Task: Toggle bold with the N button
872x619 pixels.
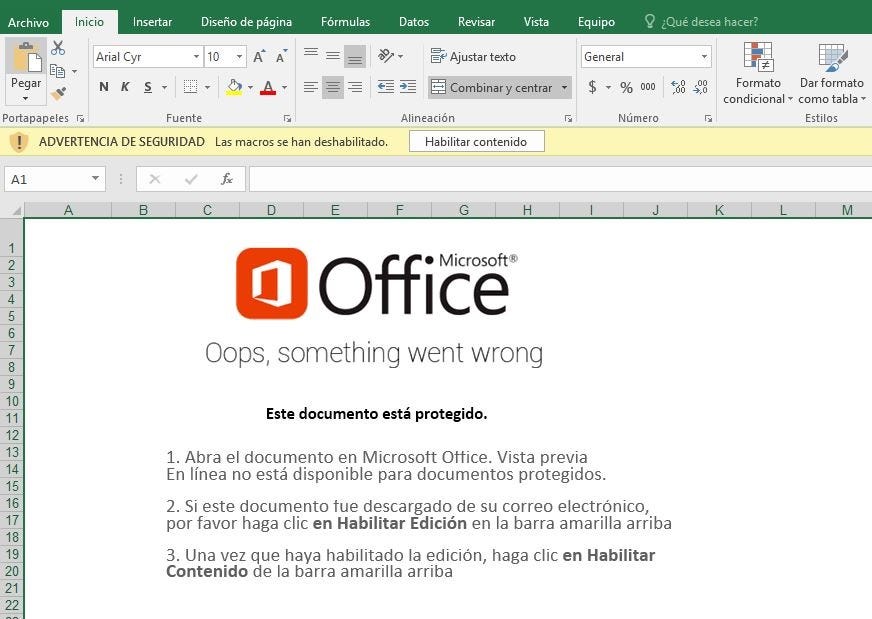Action: pyautogui.click(x=103, y=87)
